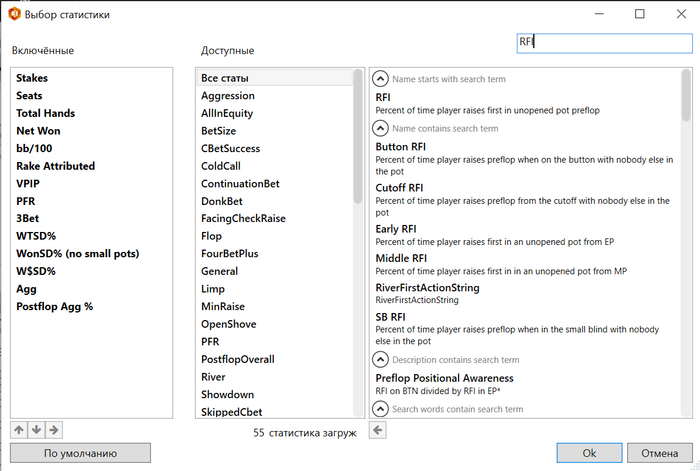Click the move stat down arrow
This screenshot has width=700, height=471.
click(x=36, y=430)
